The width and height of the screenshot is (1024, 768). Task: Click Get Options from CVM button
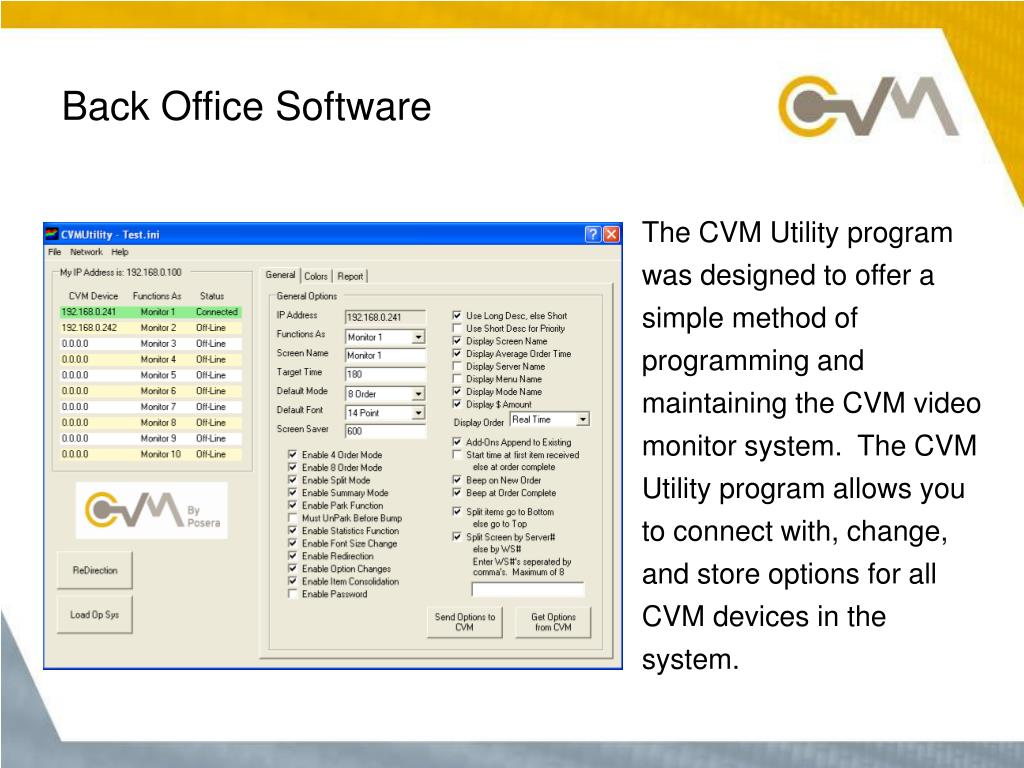coord(553,622)
